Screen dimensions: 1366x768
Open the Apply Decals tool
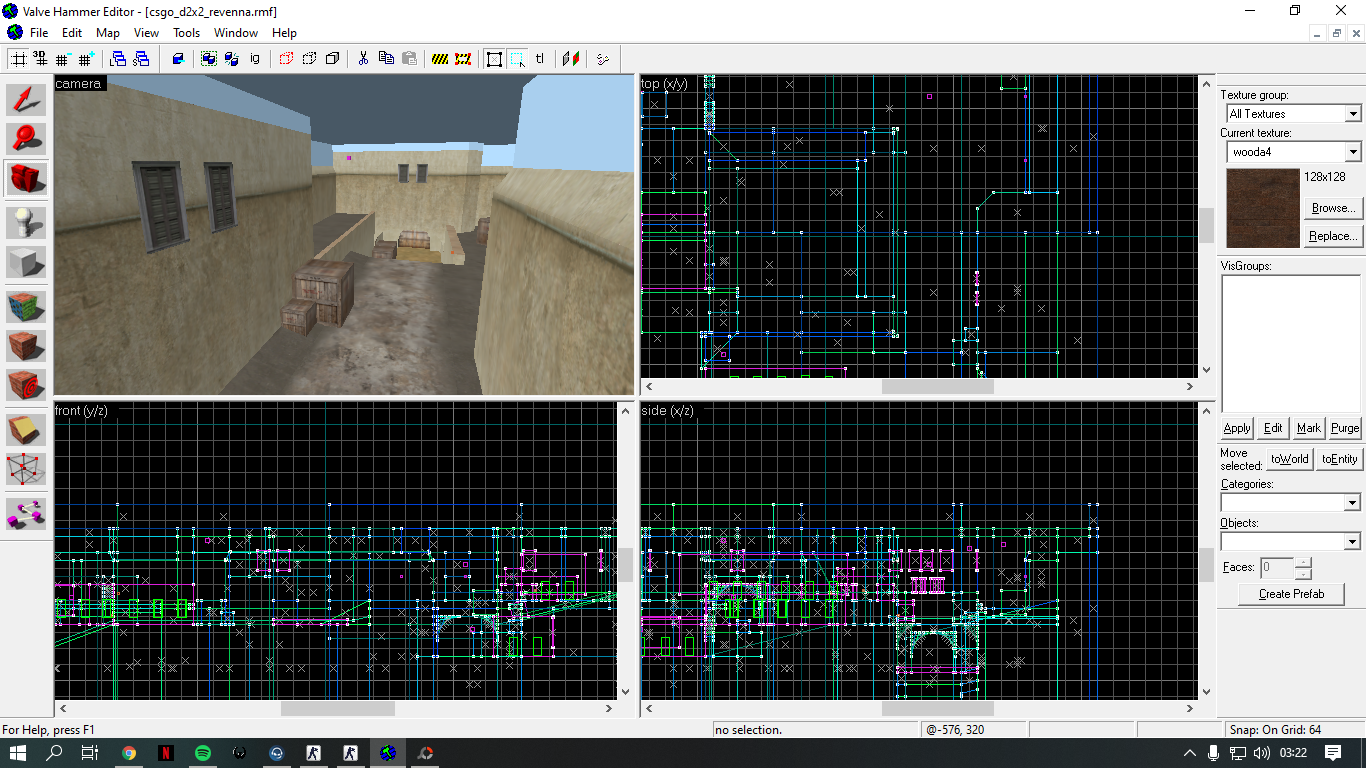[x=26, y=385]
